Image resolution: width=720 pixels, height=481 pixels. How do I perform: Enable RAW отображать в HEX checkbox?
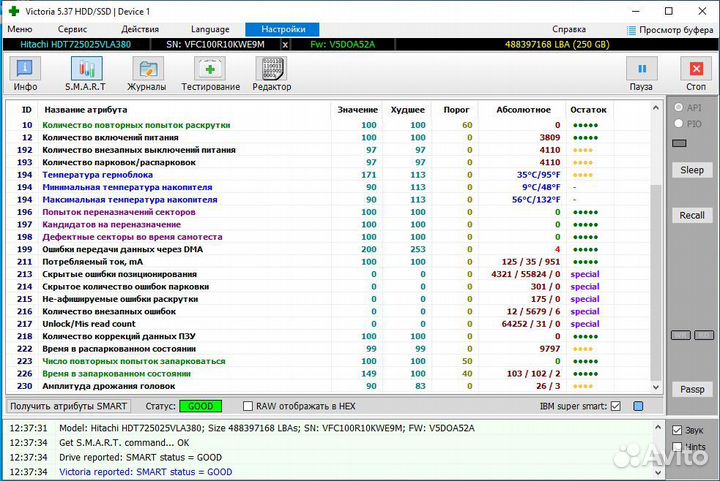click(248, 406)
